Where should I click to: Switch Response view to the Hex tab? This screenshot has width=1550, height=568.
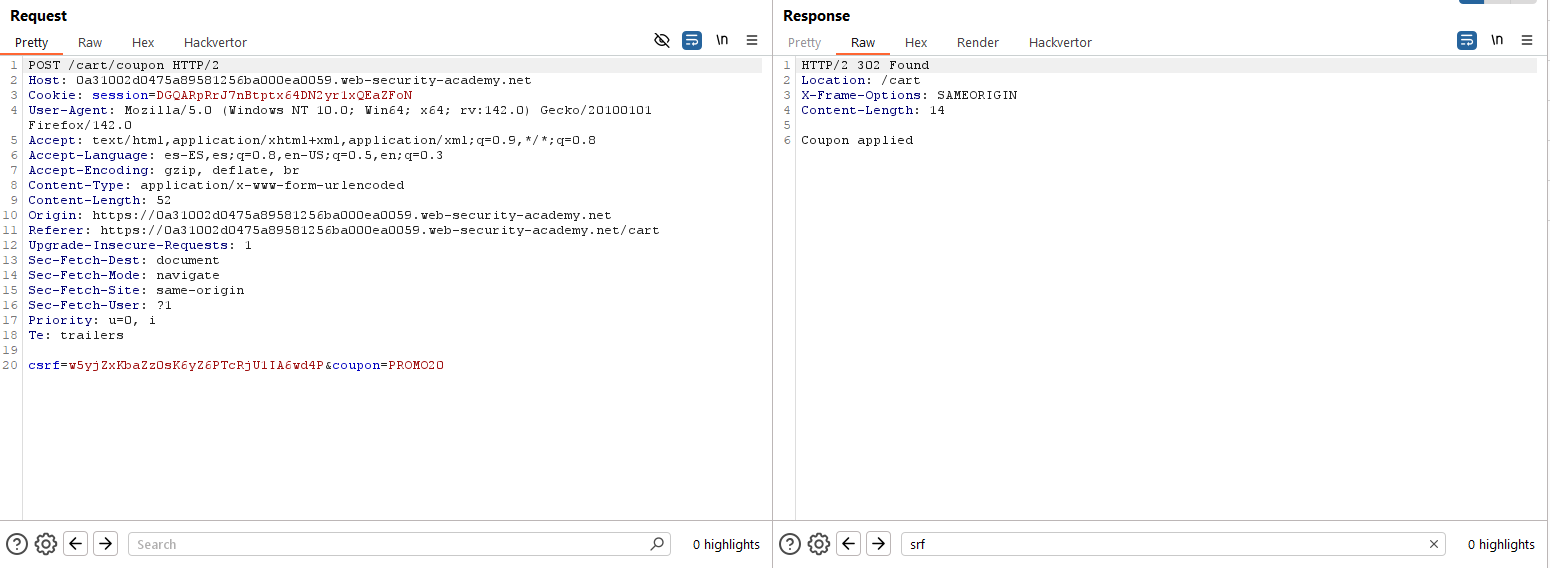(x=916, y=42)
